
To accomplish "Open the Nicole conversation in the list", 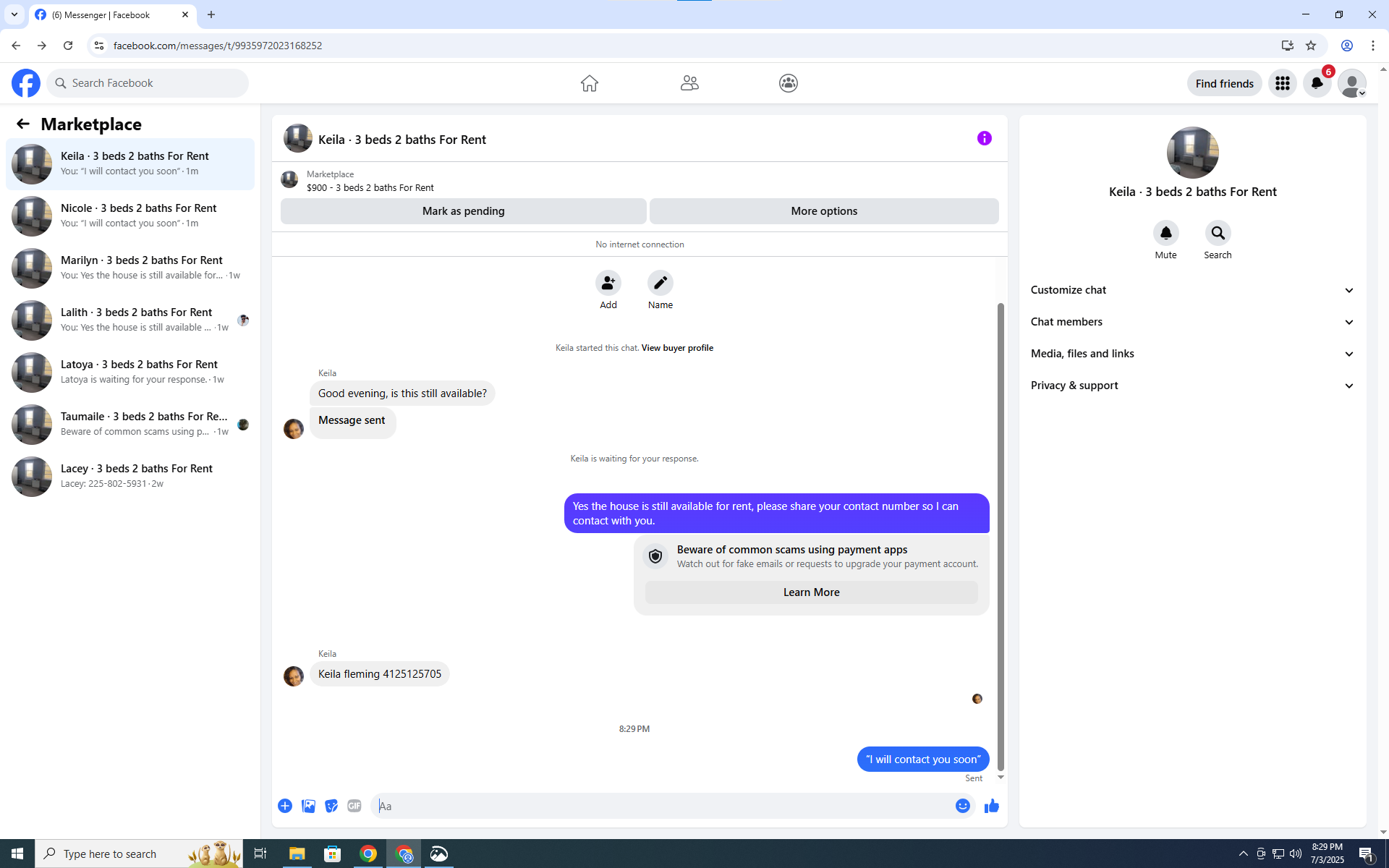I will [x=130, y=216].
